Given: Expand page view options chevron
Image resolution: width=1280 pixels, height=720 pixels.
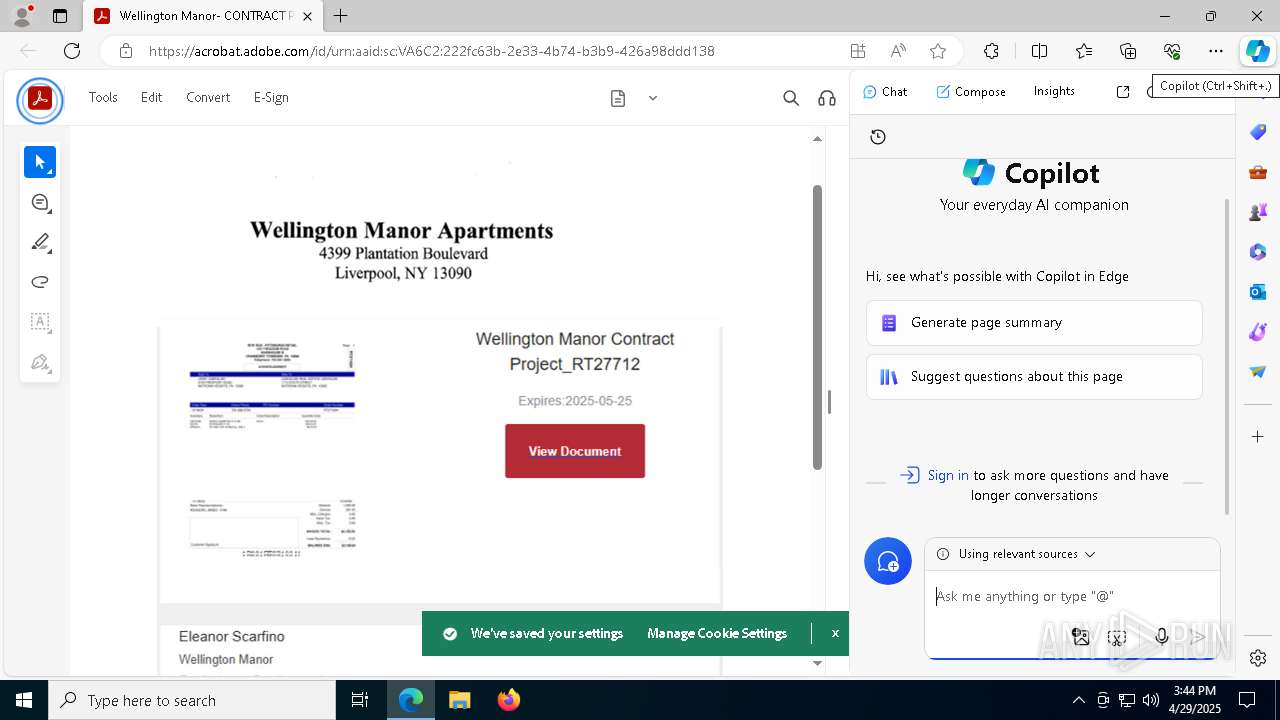Looking at the screenshot, I should coord(653,98).
